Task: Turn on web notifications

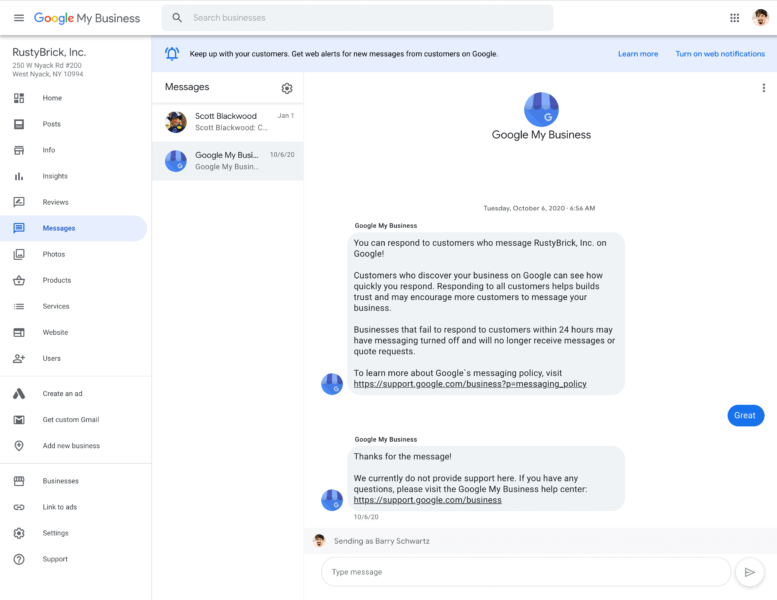Action: (720, 54)
